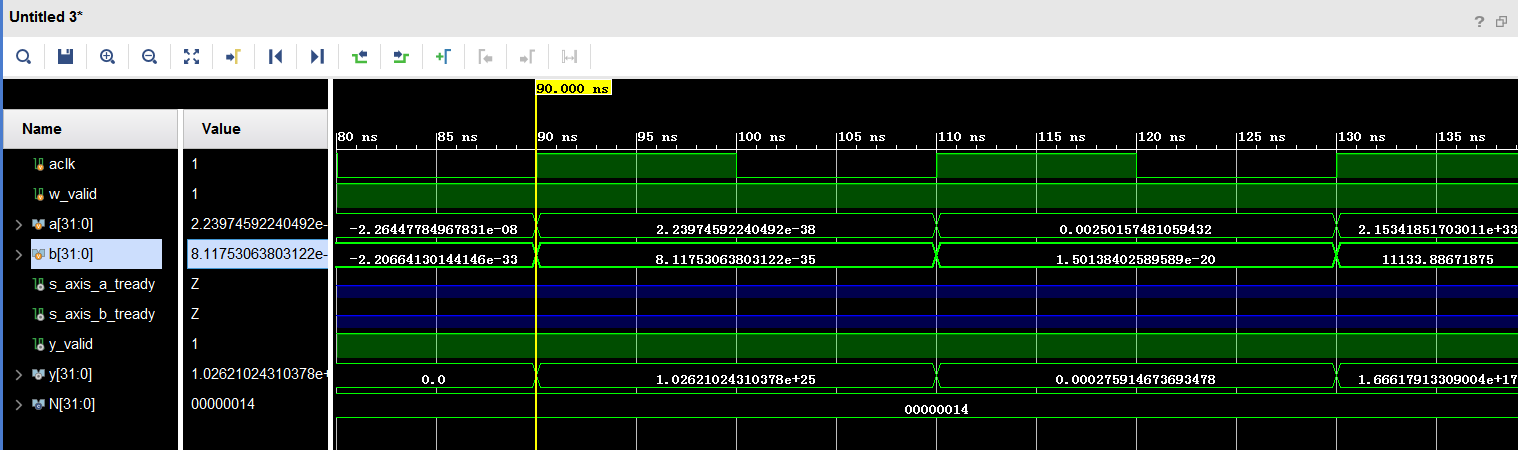Viewport: 1518px width, 450px height.
Task: Click value -2.20664130144146e-33 in b waveform
Action: tap(433, 259)
